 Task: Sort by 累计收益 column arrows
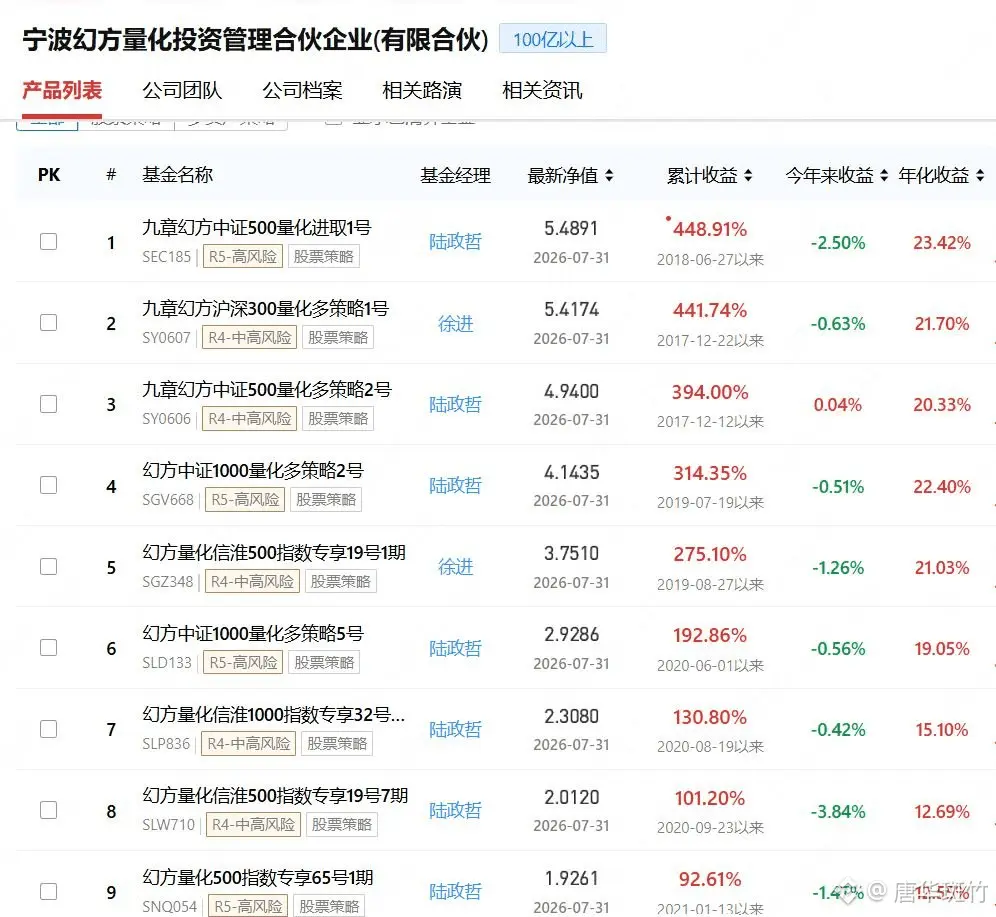point(748,175)
